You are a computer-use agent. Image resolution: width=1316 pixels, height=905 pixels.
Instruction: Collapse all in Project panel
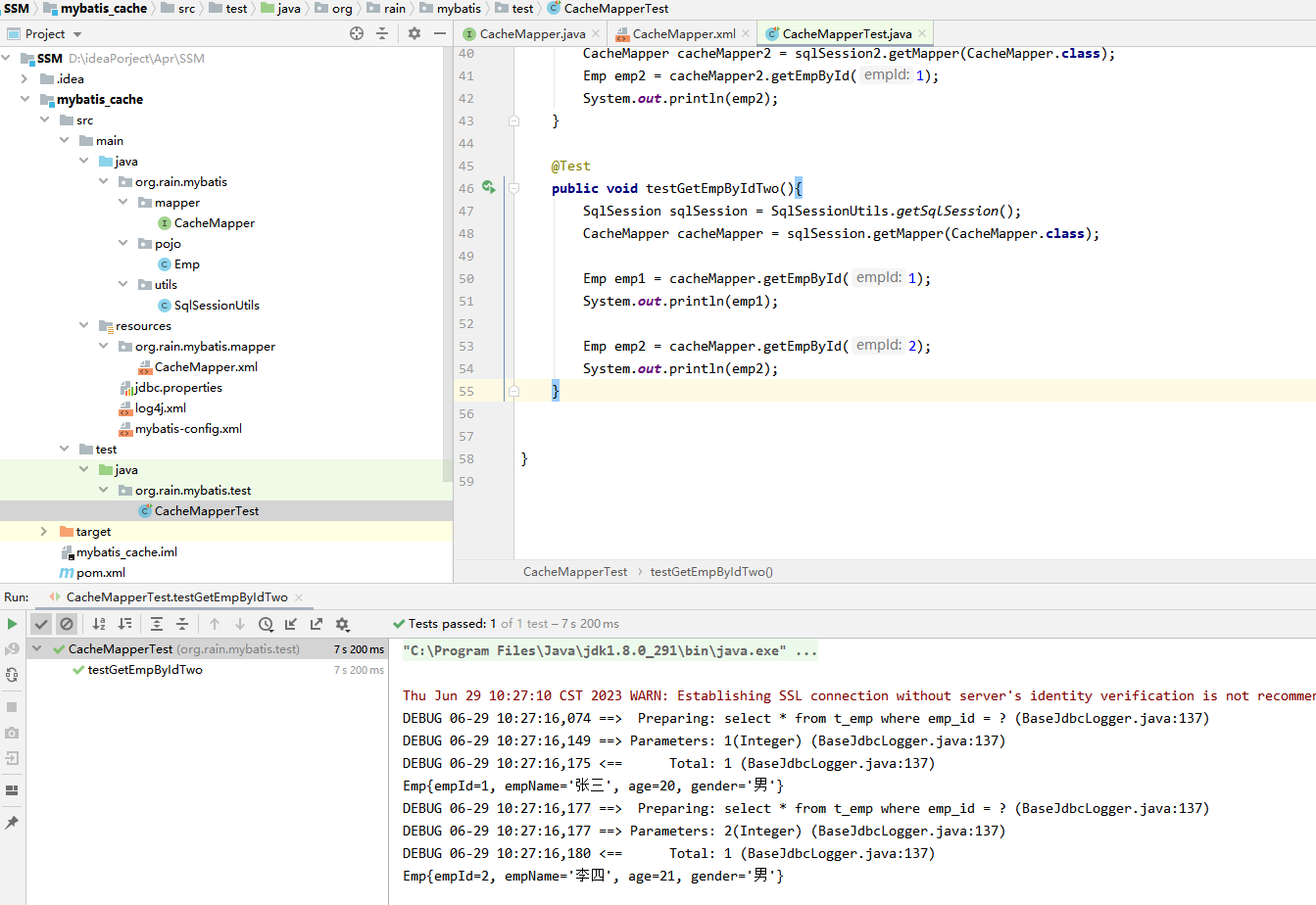pos(382,33)
